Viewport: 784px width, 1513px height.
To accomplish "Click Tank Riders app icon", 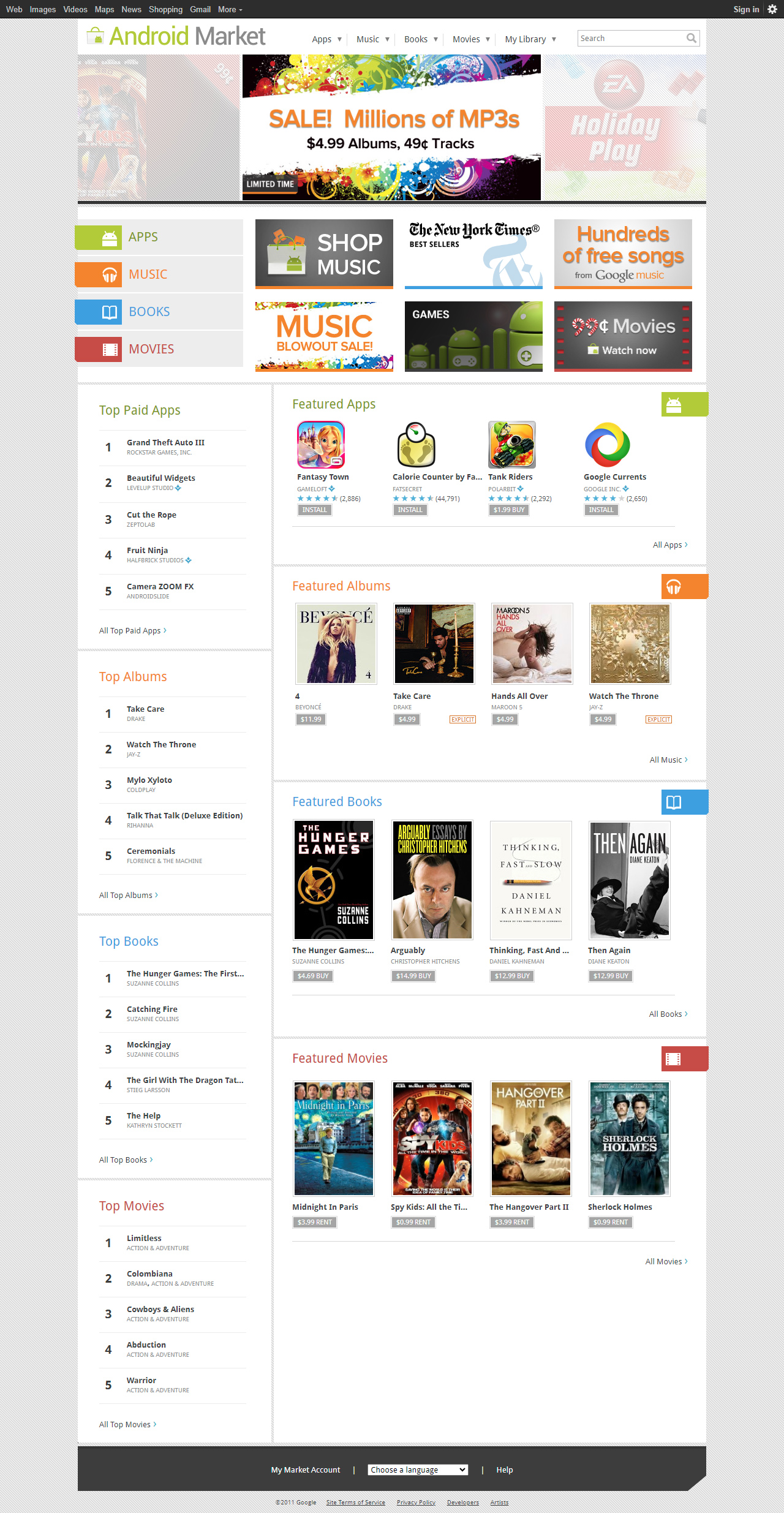I will coord(512,445).
